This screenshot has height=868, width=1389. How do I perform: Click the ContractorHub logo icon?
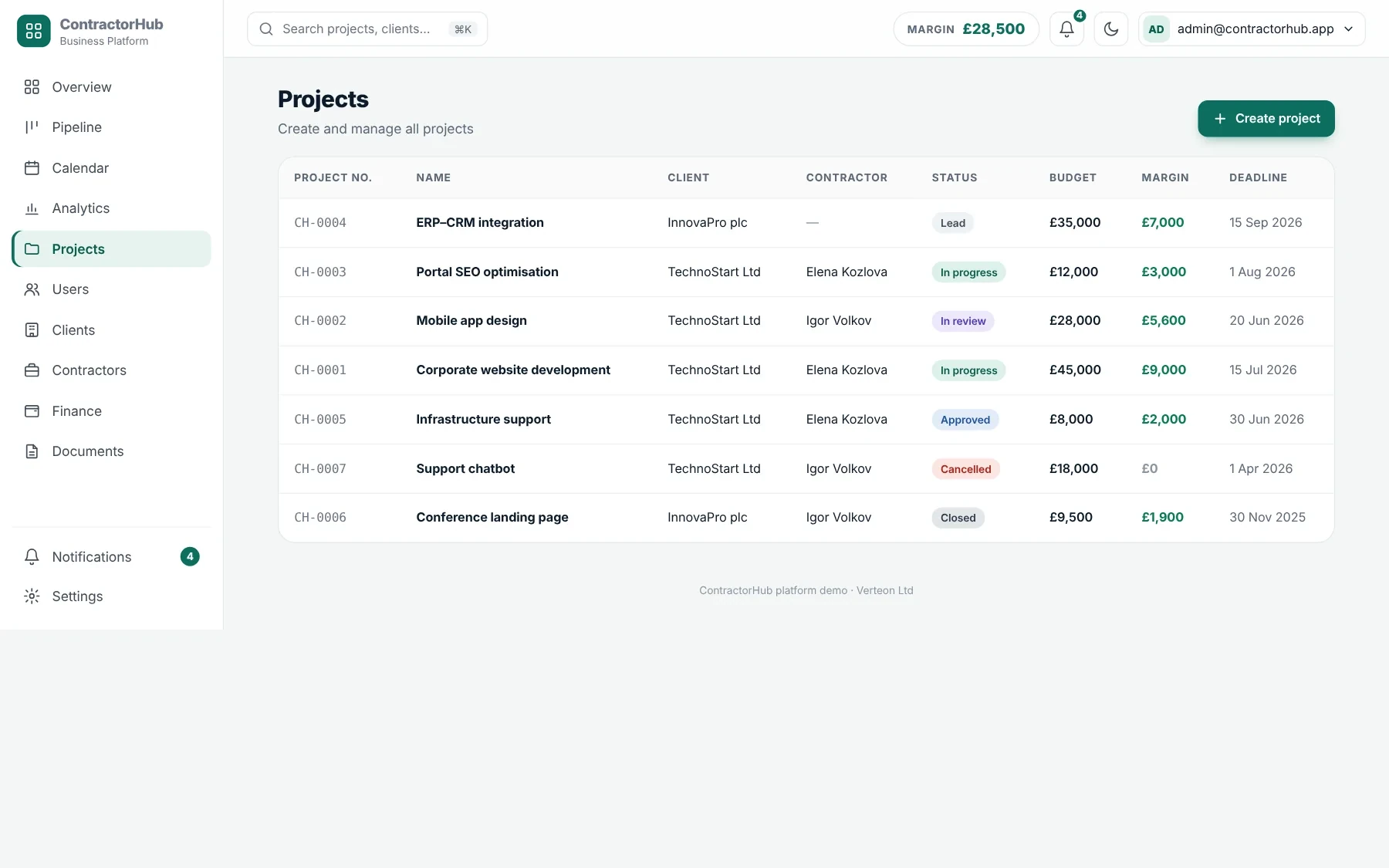pyautogui.click(x=33, y=31)
